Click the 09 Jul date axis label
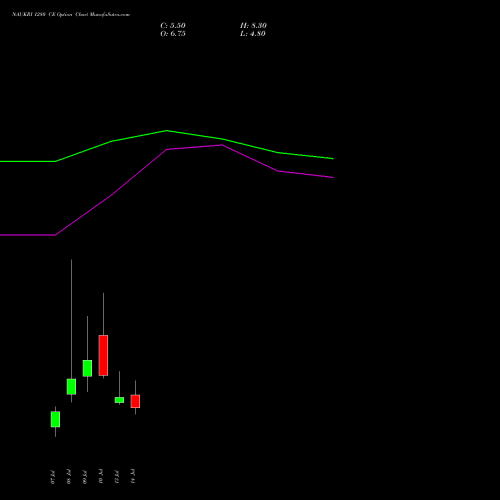Image resolution: width=500 pixels, height=500 pixels. click(x=85, y=477)
